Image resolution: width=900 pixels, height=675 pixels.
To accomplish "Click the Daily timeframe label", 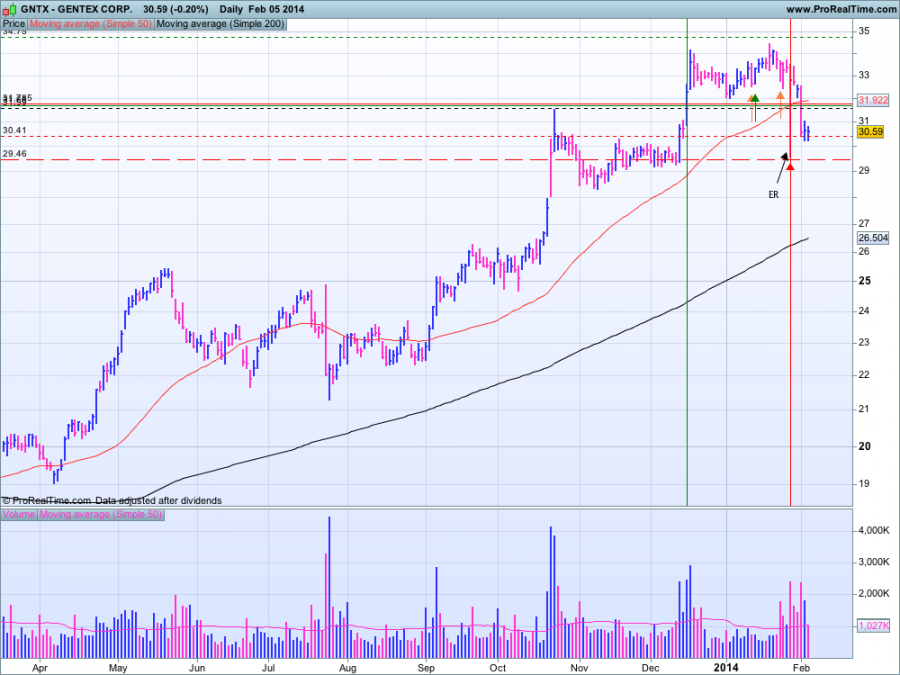I will (231, 9).
